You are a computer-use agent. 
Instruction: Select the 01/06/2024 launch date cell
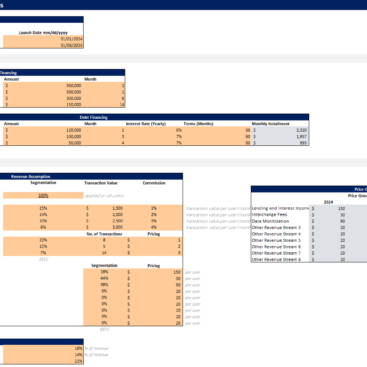click(x=43, y=45)
